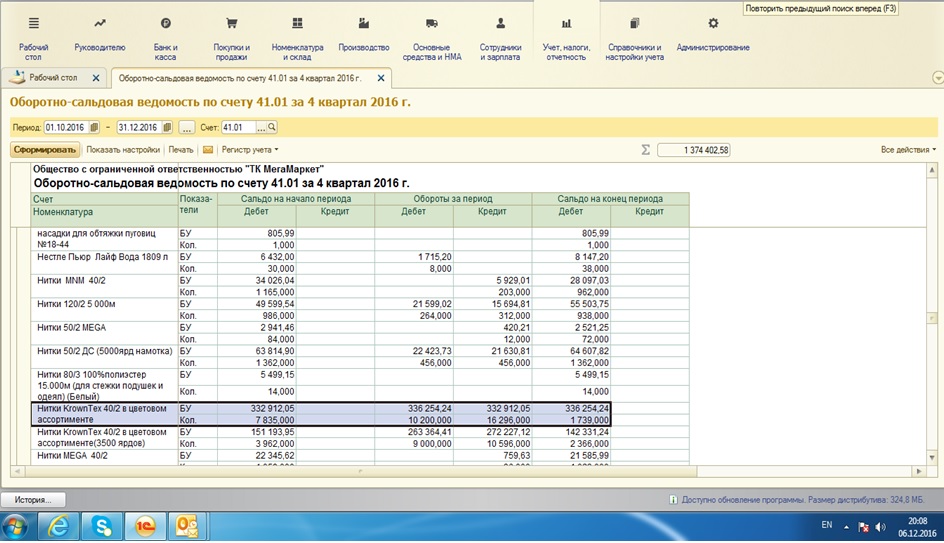Screen dimensions: 944x543
Task: Open period selection ellipsis button
Action: click(x=187, y=128)
